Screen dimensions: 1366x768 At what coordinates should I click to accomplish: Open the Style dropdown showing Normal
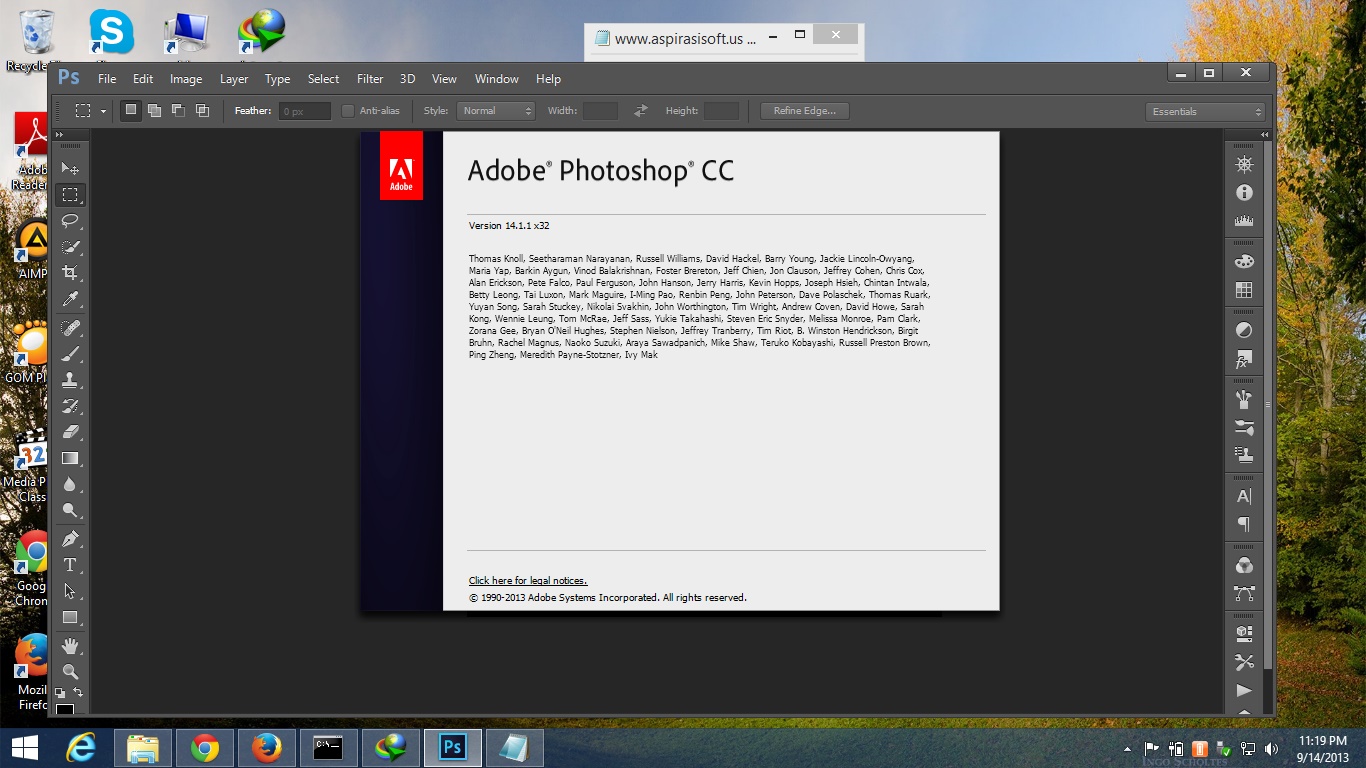[496, 111]
